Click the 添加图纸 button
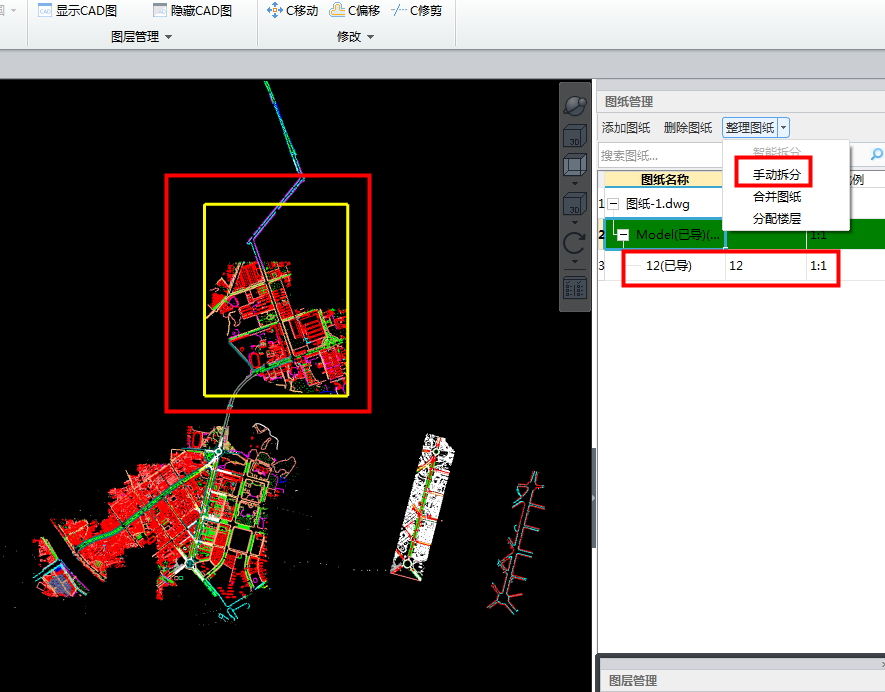Viewport: 885px width, 692px height. point(626,128)
